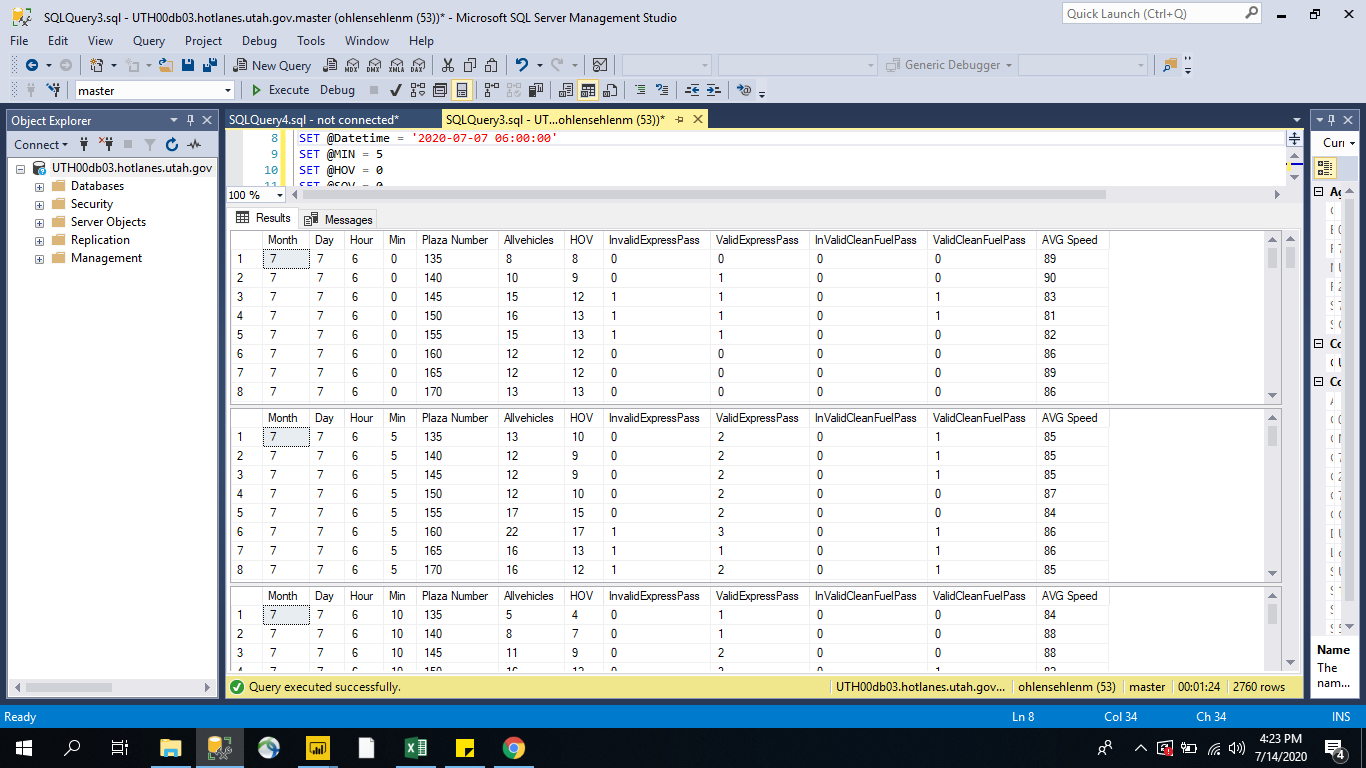1366x768 pixels.
Task: Click Disconnect icon in Object Explorer toolbar
Action: 105,145
